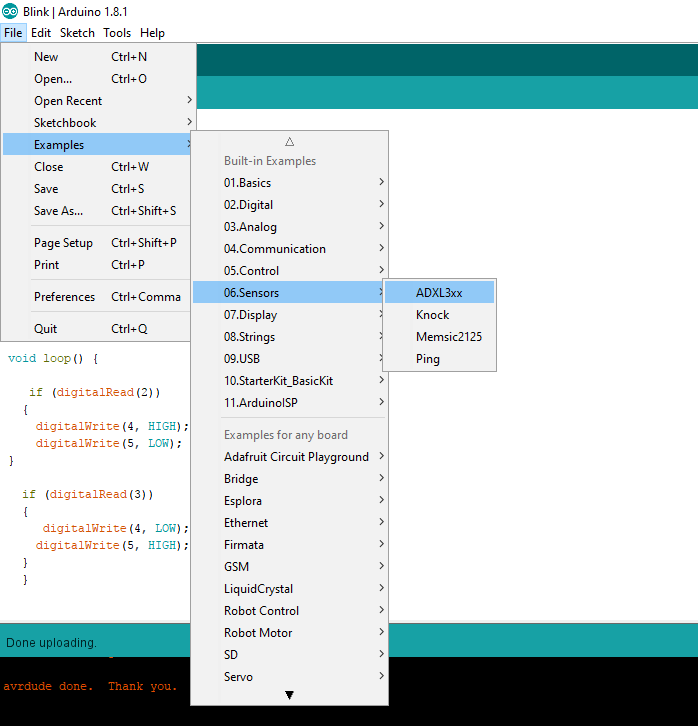The image size is (698, 726).
Task: Open the ADXL3xx sensor example
Action: pos(439,293)
